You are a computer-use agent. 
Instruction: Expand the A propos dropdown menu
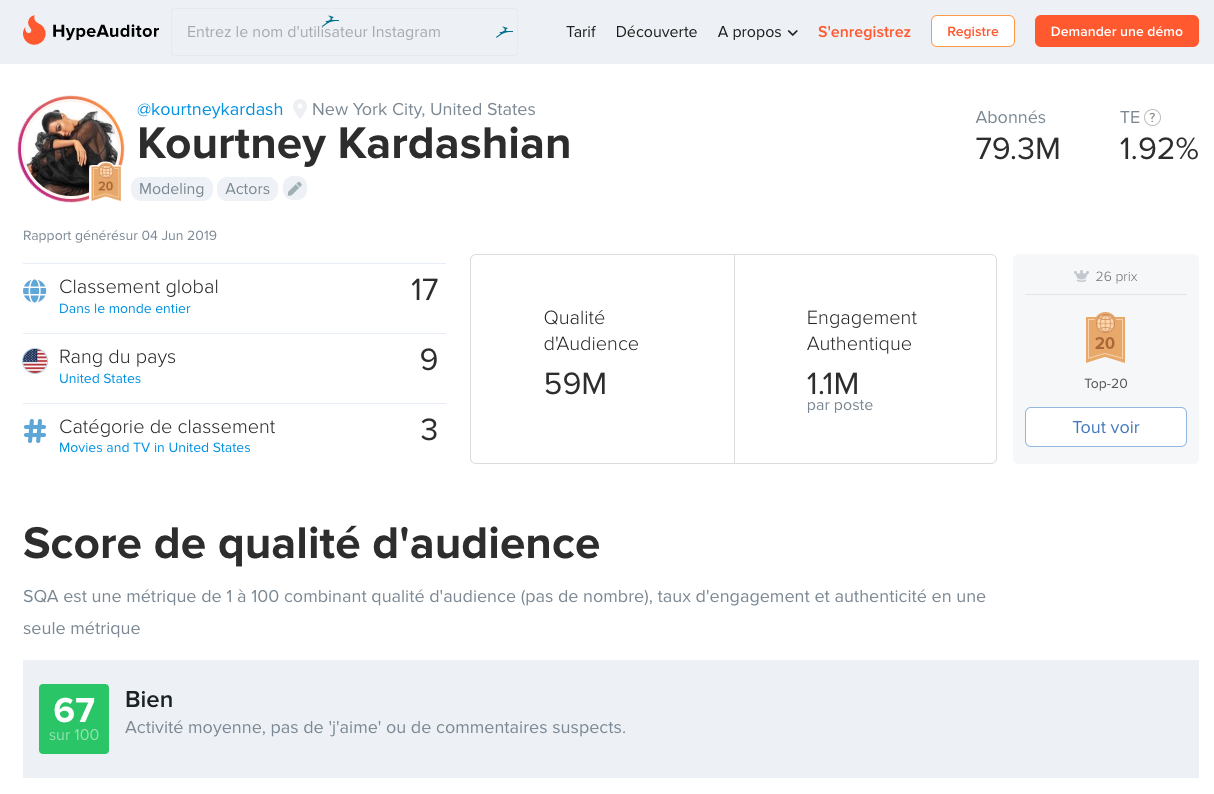pyautogui.click(x=757, y=32)
